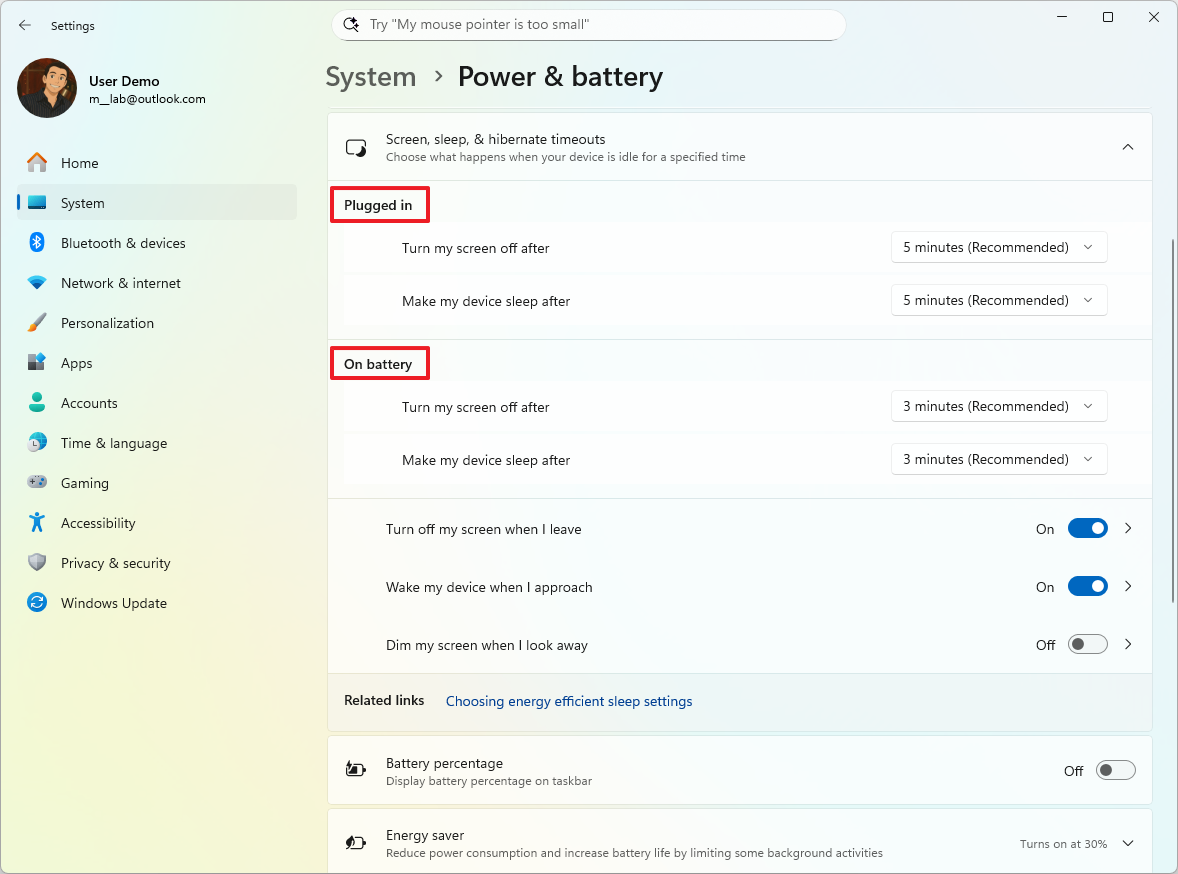Enable Dim my screen when I look away
1178x874 pixels.
[x=1087, y=644]
